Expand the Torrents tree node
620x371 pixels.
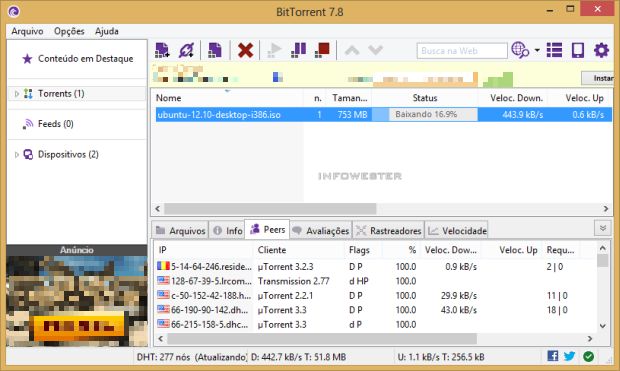[x=17, y=94]
